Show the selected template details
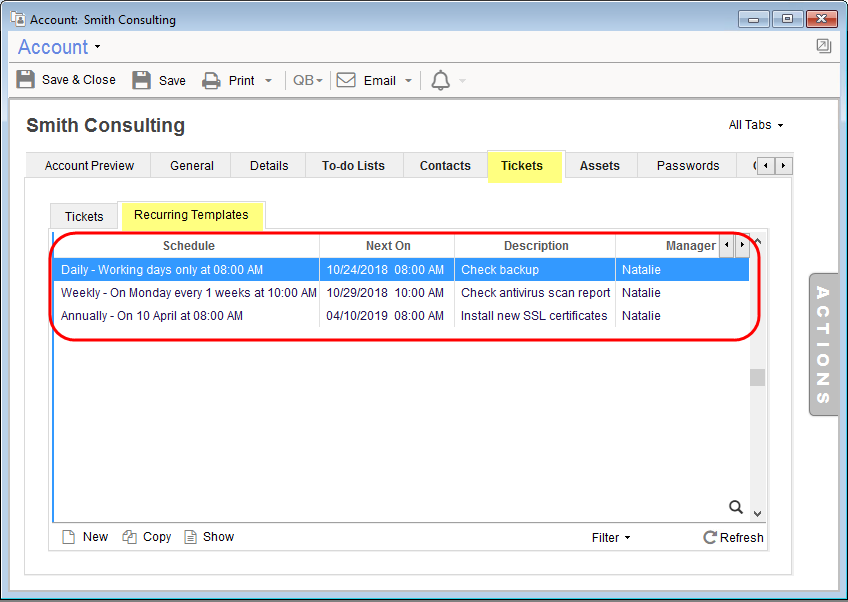This screenshot has height=602, width=848. click(208, 537)
